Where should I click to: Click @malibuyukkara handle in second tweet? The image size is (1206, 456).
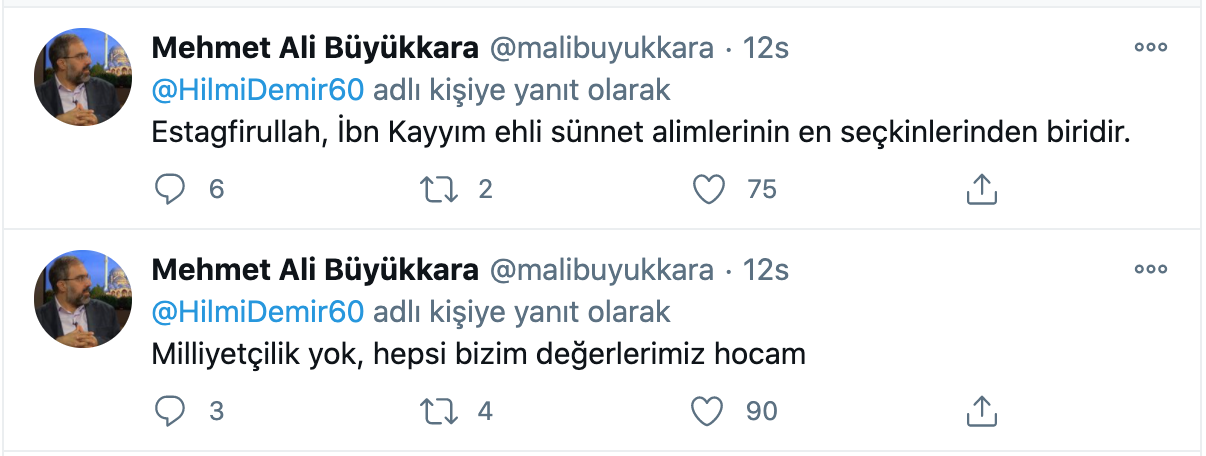601,270
